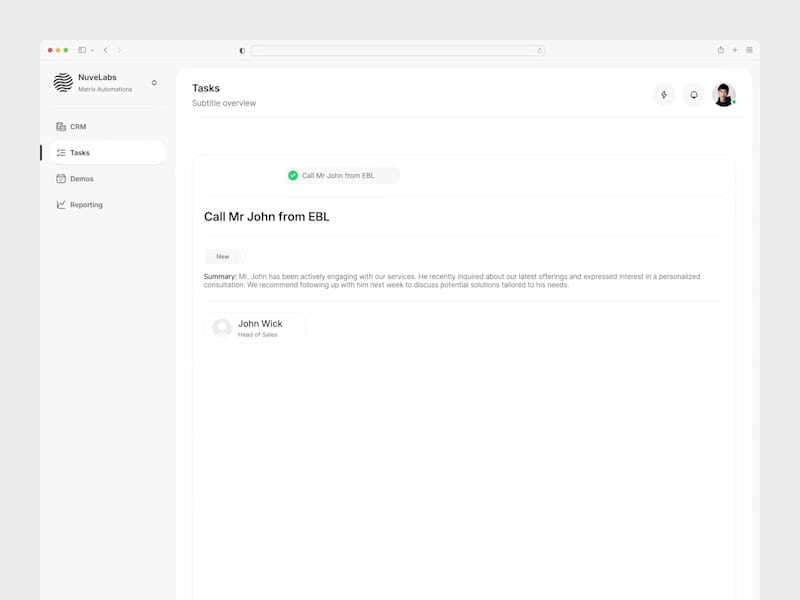Switch to the CRM section

[x=76, y=126]
